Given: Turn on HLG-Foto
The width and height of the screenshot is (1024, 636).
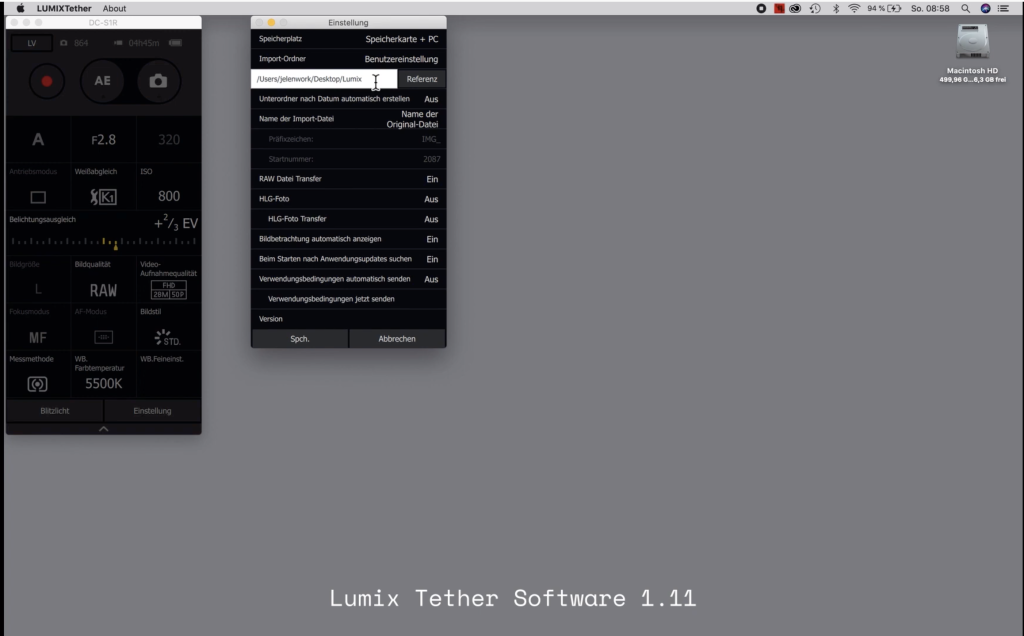Looking at the screenshot, I should (430, 199).
